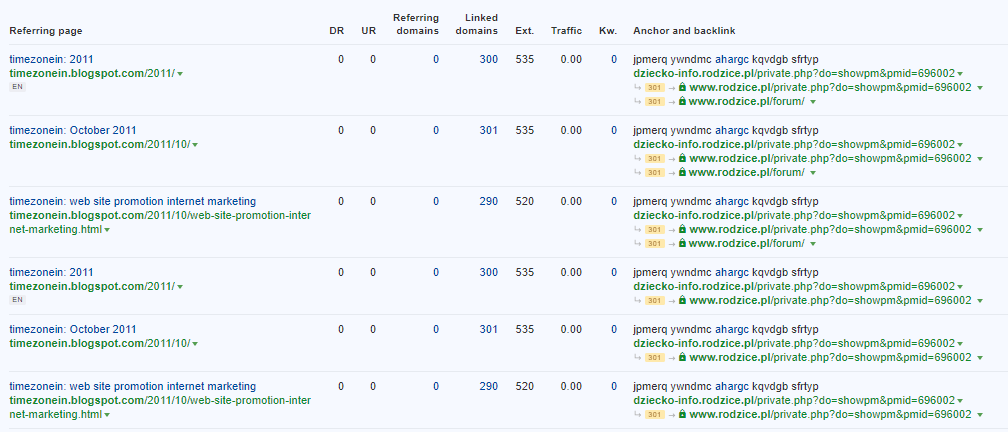Screen dimensions: 1008x432
Task: Expand caret next to first row's timezonein.blogspot.com/2011/ URL
Action: [x=180, y=74]
